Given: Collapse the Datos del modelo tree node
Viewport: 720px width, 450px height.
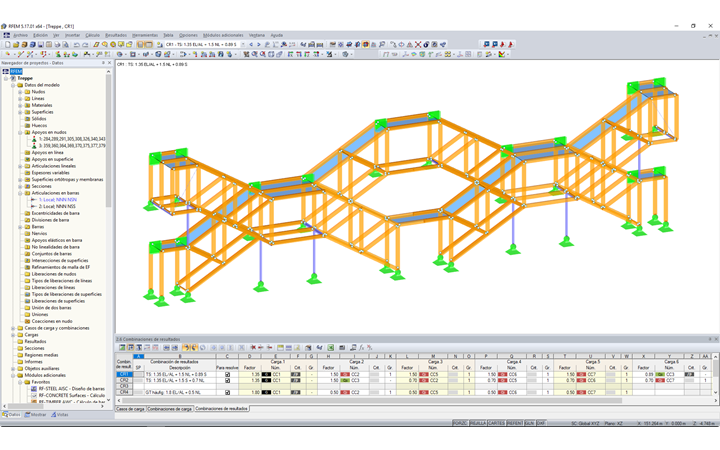Looking at the screenshot, I should [x=13, y=85].
